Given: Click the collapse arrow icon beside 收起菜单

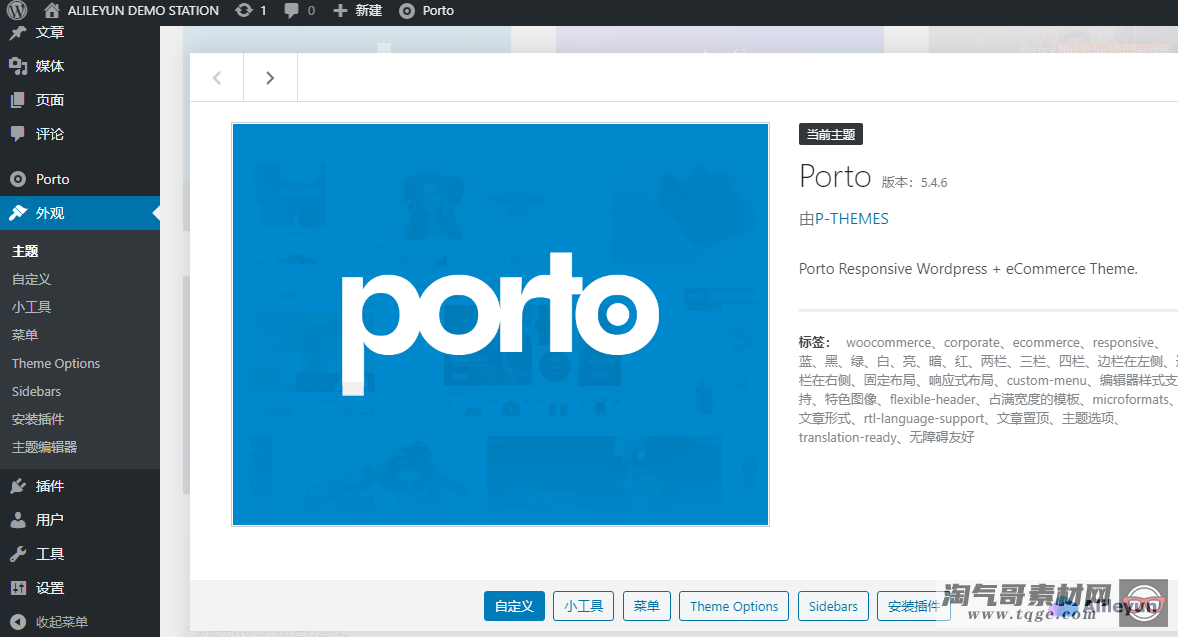Looking at the screenshot, I should click(x=18, y=622).
